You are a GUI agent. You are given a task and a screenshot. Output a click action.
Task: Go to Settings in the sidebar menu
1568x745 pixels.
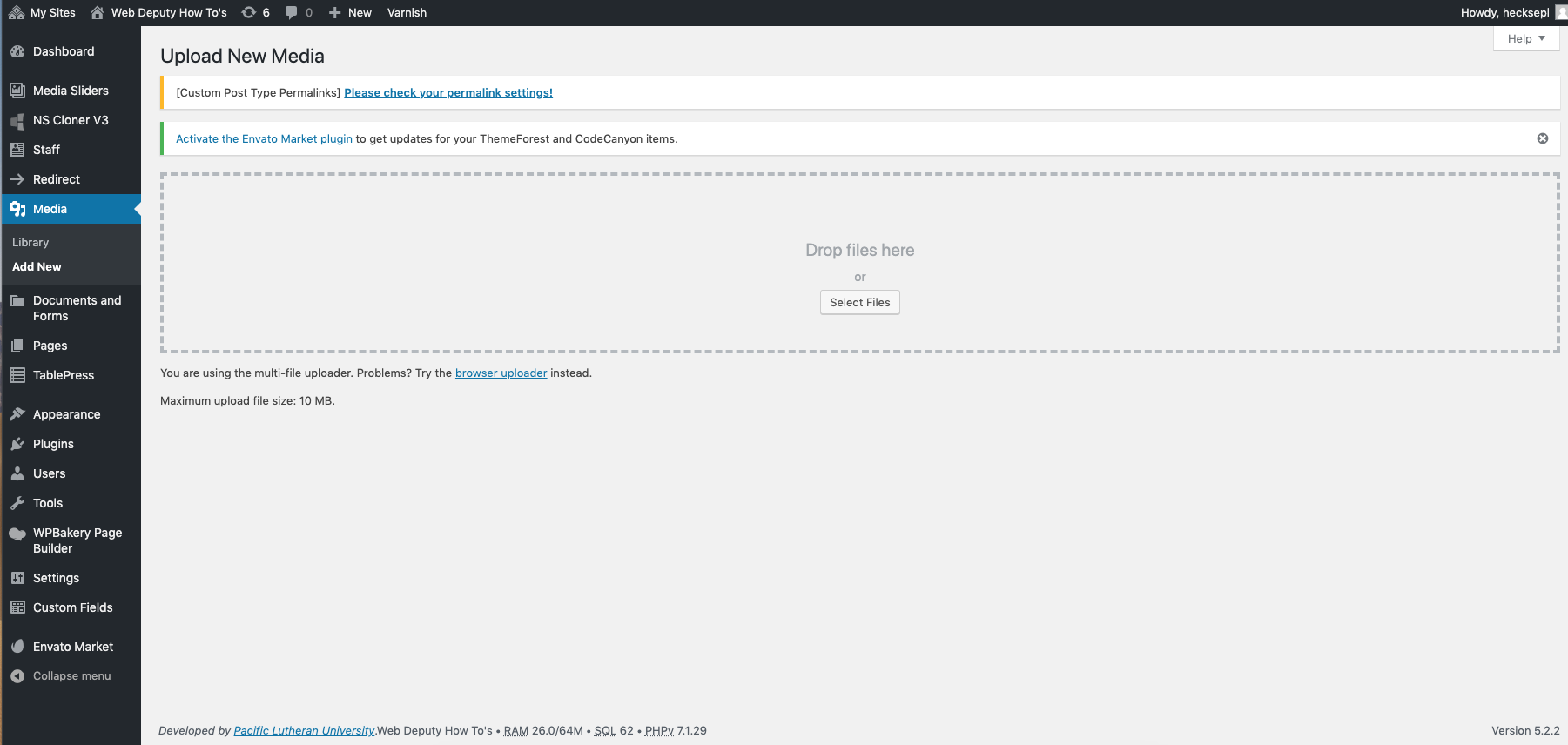[56, 578]
